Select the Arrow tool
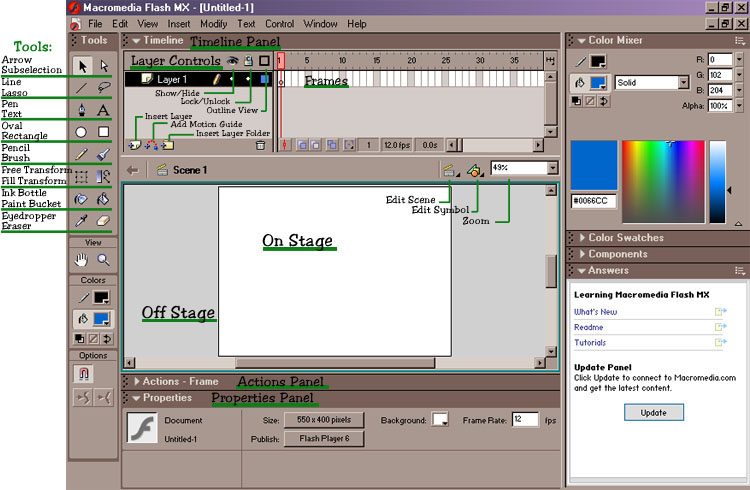Screen dimensions: 750x490 click(82, 66)
